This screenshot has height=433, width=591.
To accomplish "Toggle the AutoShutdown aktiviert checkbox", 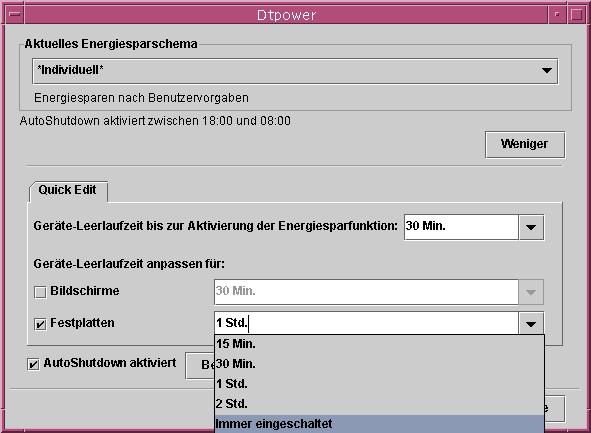I will (x=33, y=364).
